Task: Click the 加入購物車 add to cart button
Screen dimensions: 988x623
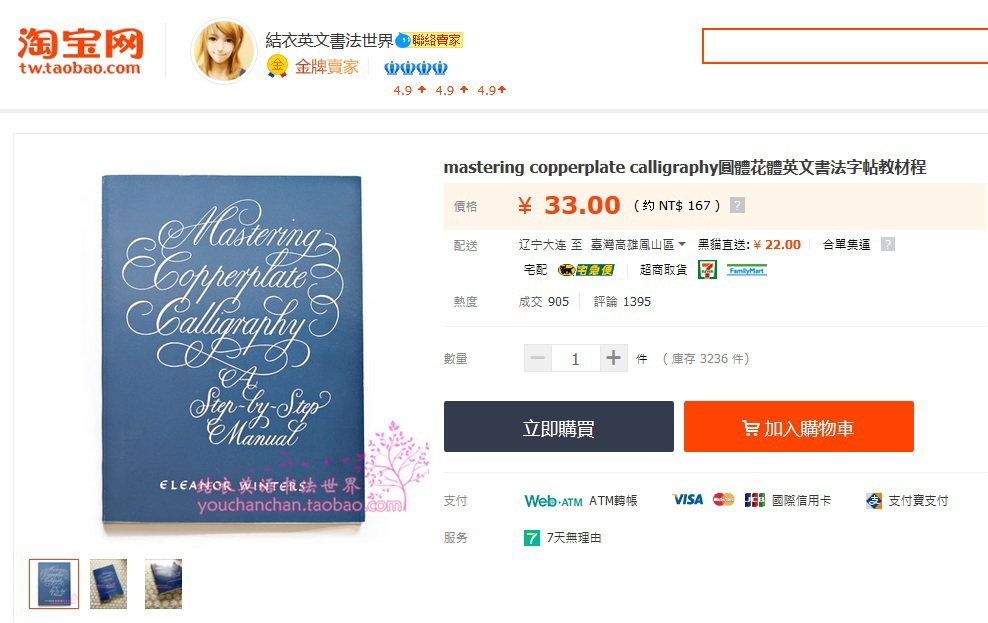Action: [799, 426]
